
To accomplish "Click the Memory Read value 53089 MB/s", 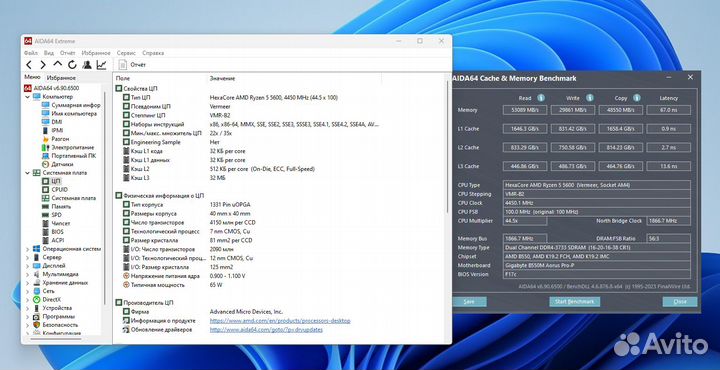I will coord(525,110).
